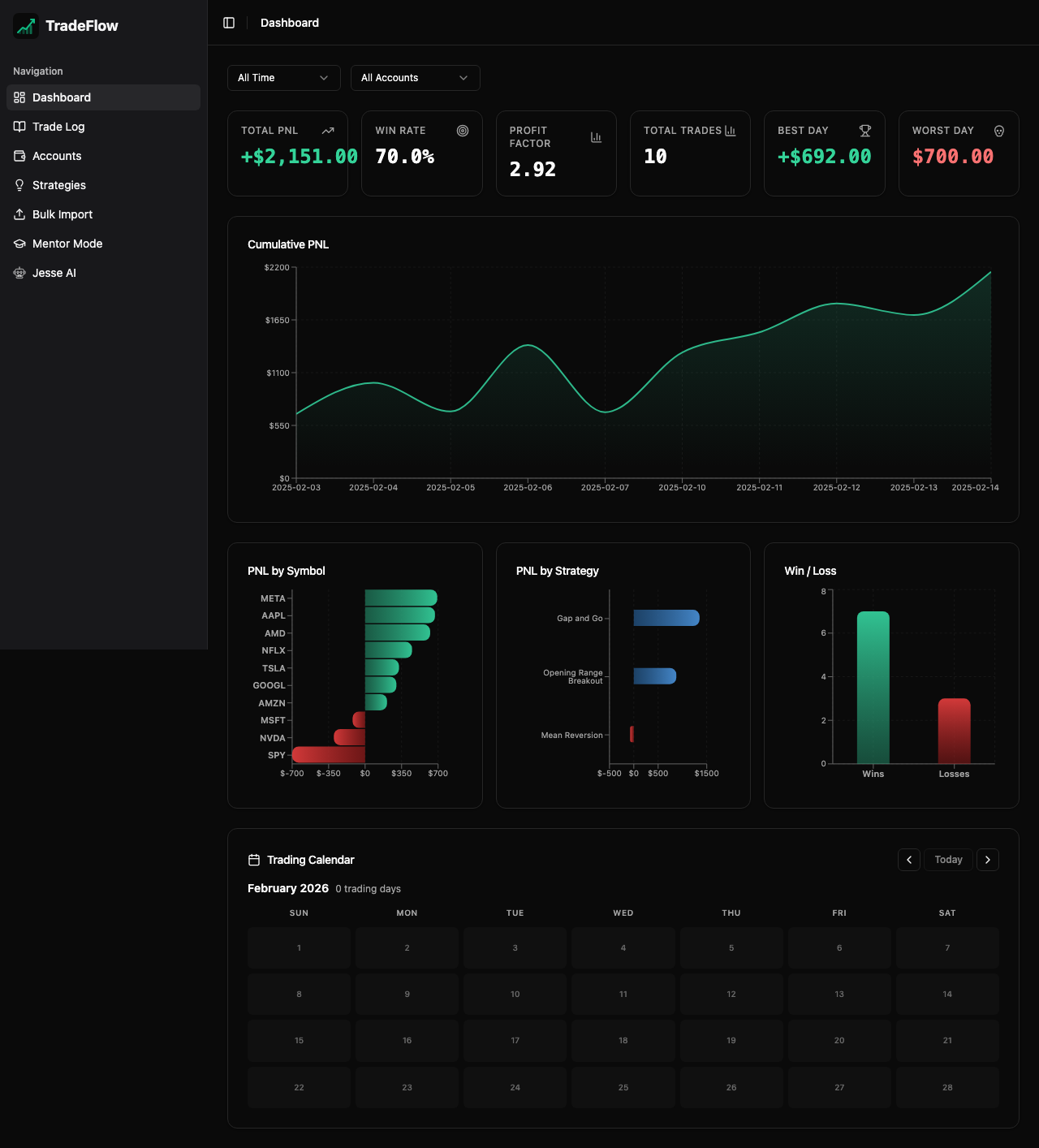
Task: Open the All Accounts dropdown
Action: click(x=415, y=77)
